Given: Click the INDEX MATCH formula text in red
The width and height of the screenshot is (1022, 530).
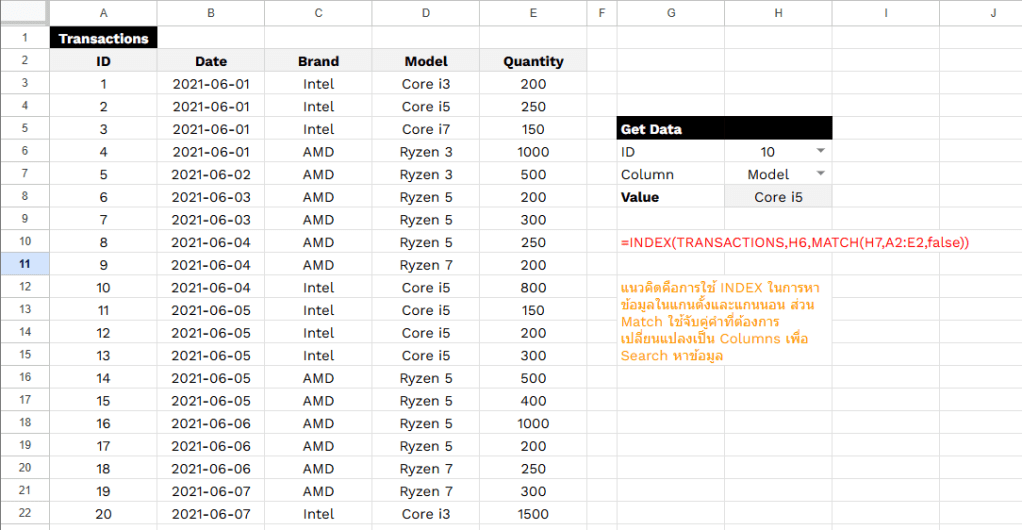Looking at the screenshot, I should point(795,243).
